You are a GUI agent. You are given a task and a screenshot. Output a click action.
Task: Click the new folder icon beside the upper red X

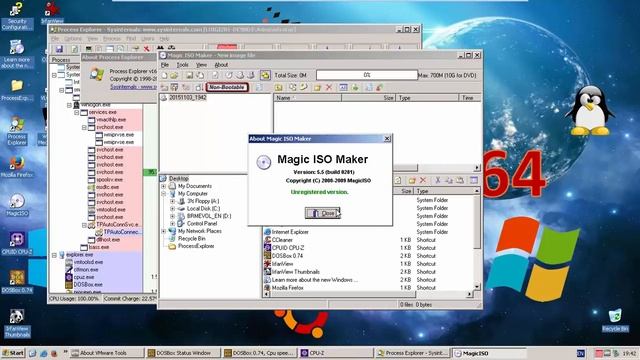318,87
